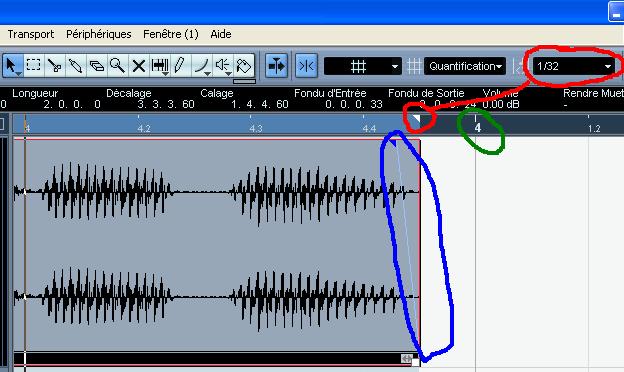Select the Zoom magnifier tool
Screen dimensions: 624x372
point(118,66)
